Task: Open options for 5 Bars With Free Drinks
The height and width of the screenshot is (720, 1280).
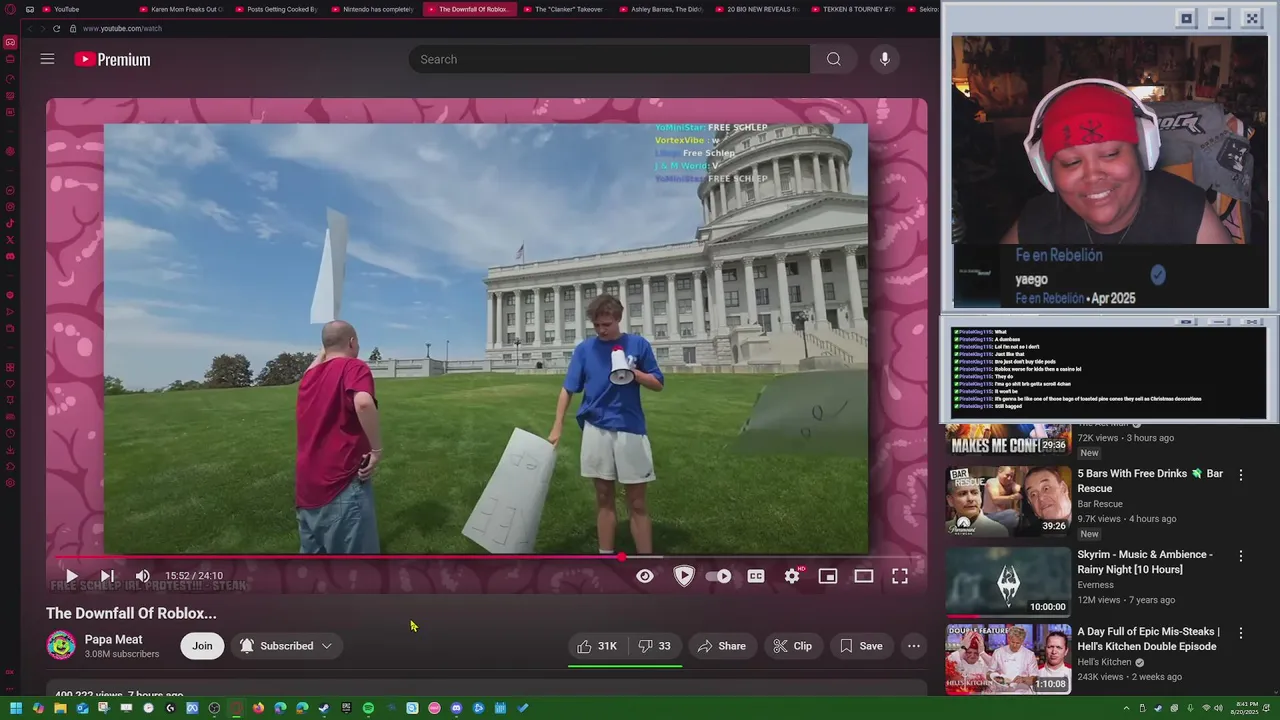Action: (x=1241, y=475)
